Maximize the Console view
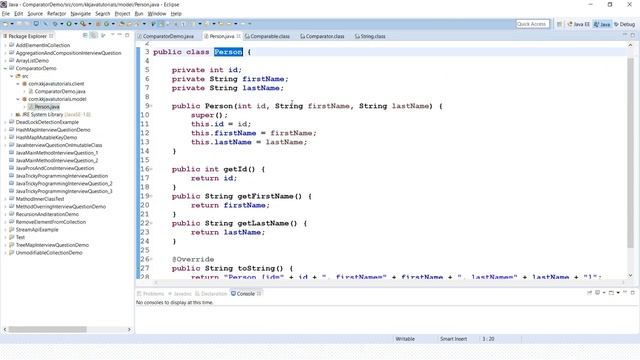 (x=633, y=293)
